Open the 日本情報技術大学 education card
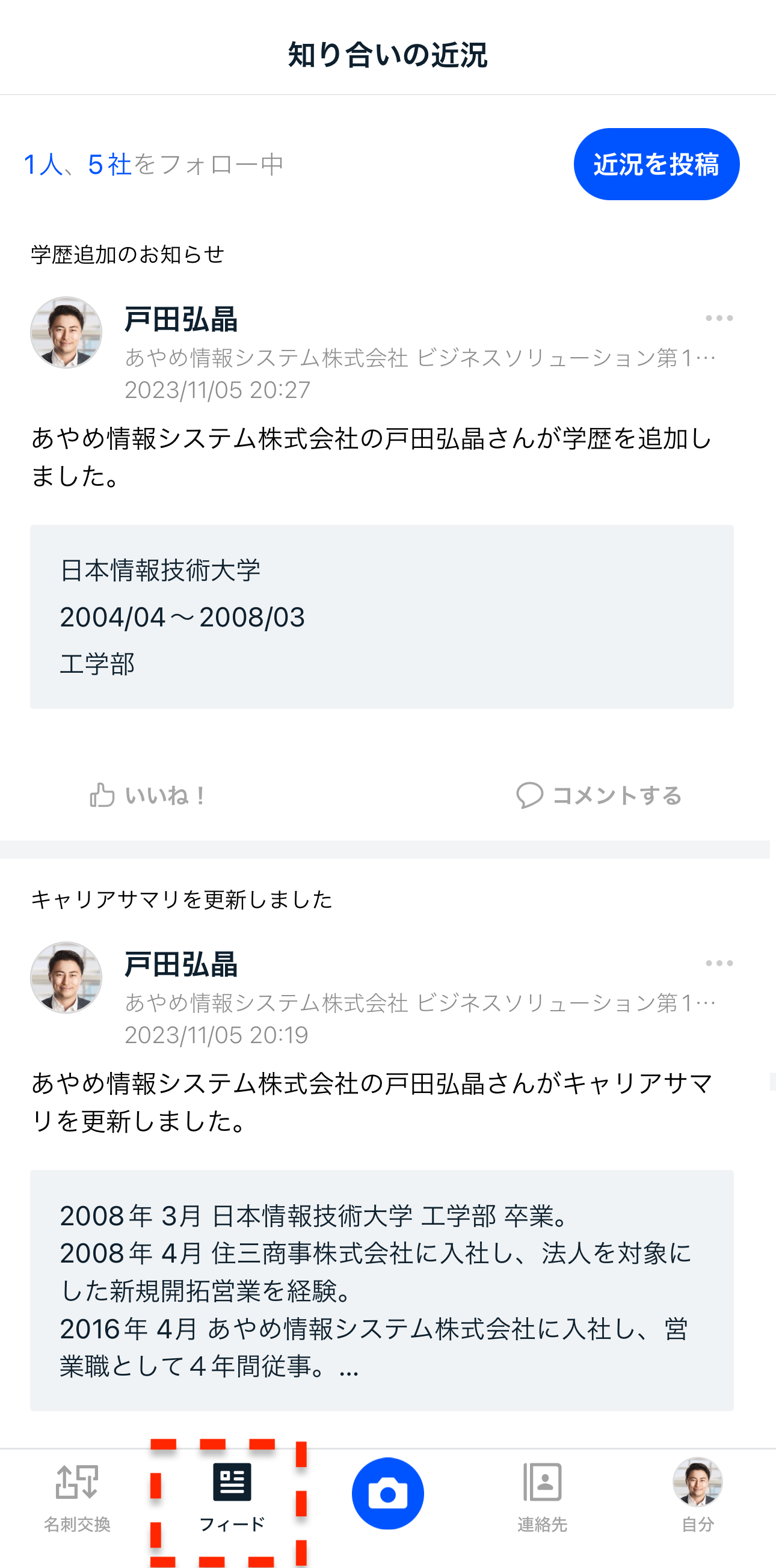The height and width of the screenshot is (1568, 776). click(x=381, y=616)
